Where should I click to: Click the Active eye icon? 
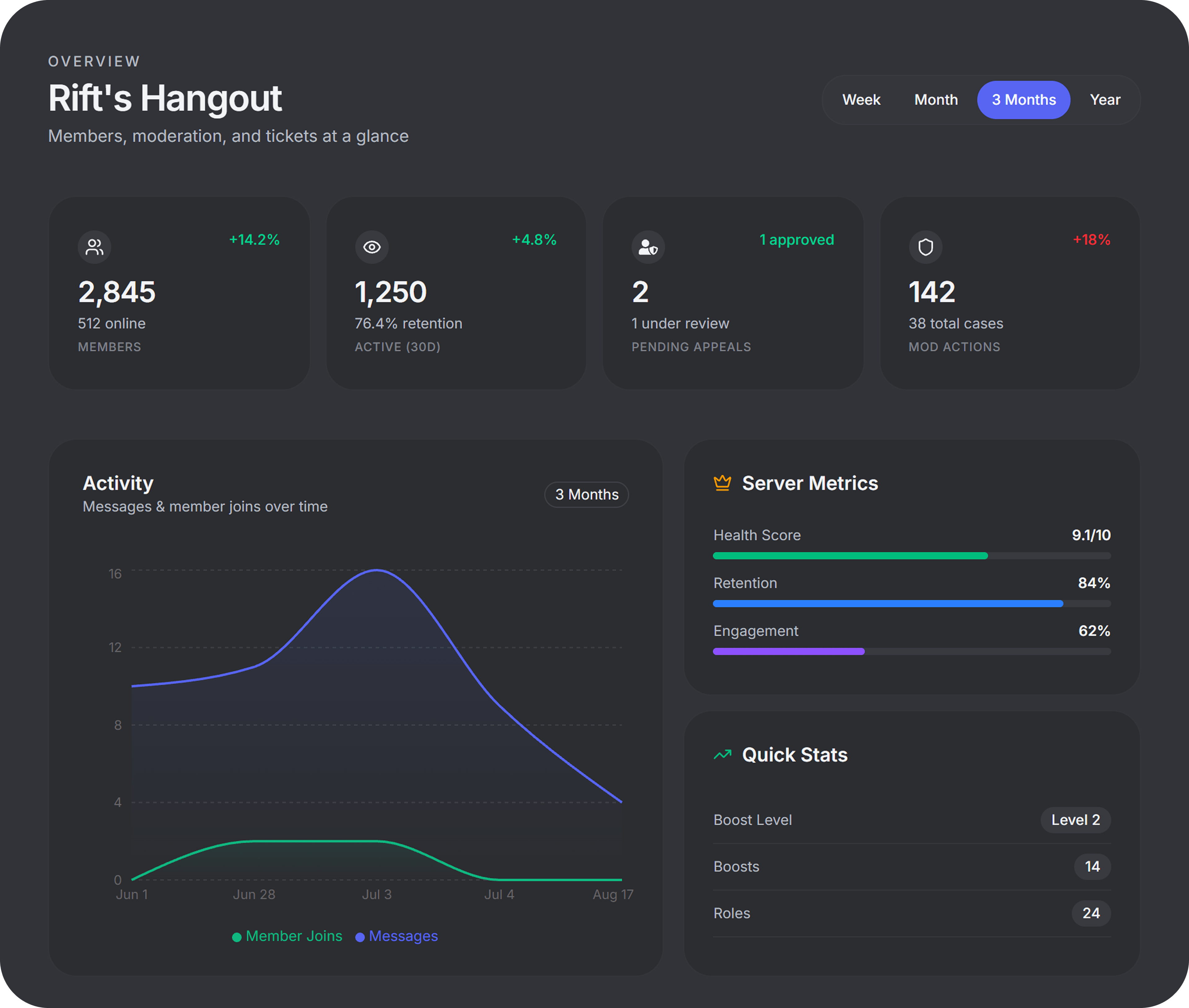[371, 247]
